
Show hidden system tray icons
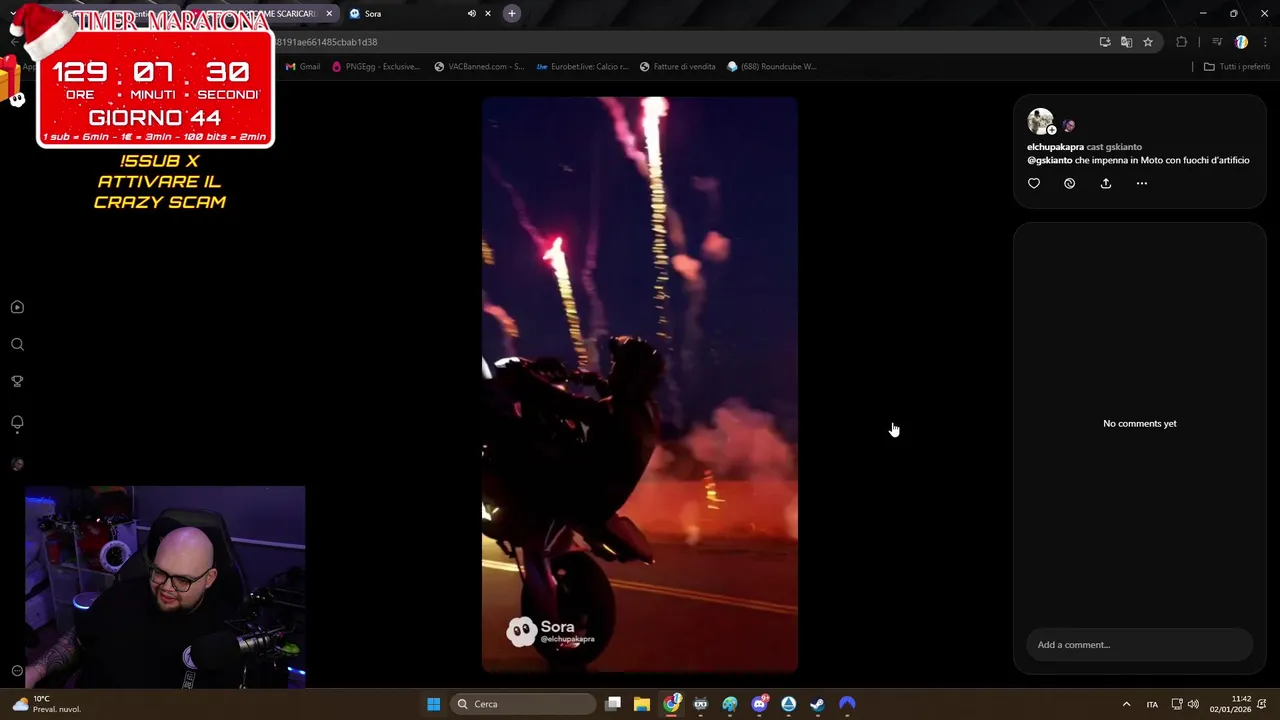click(x=1126, y=704)
